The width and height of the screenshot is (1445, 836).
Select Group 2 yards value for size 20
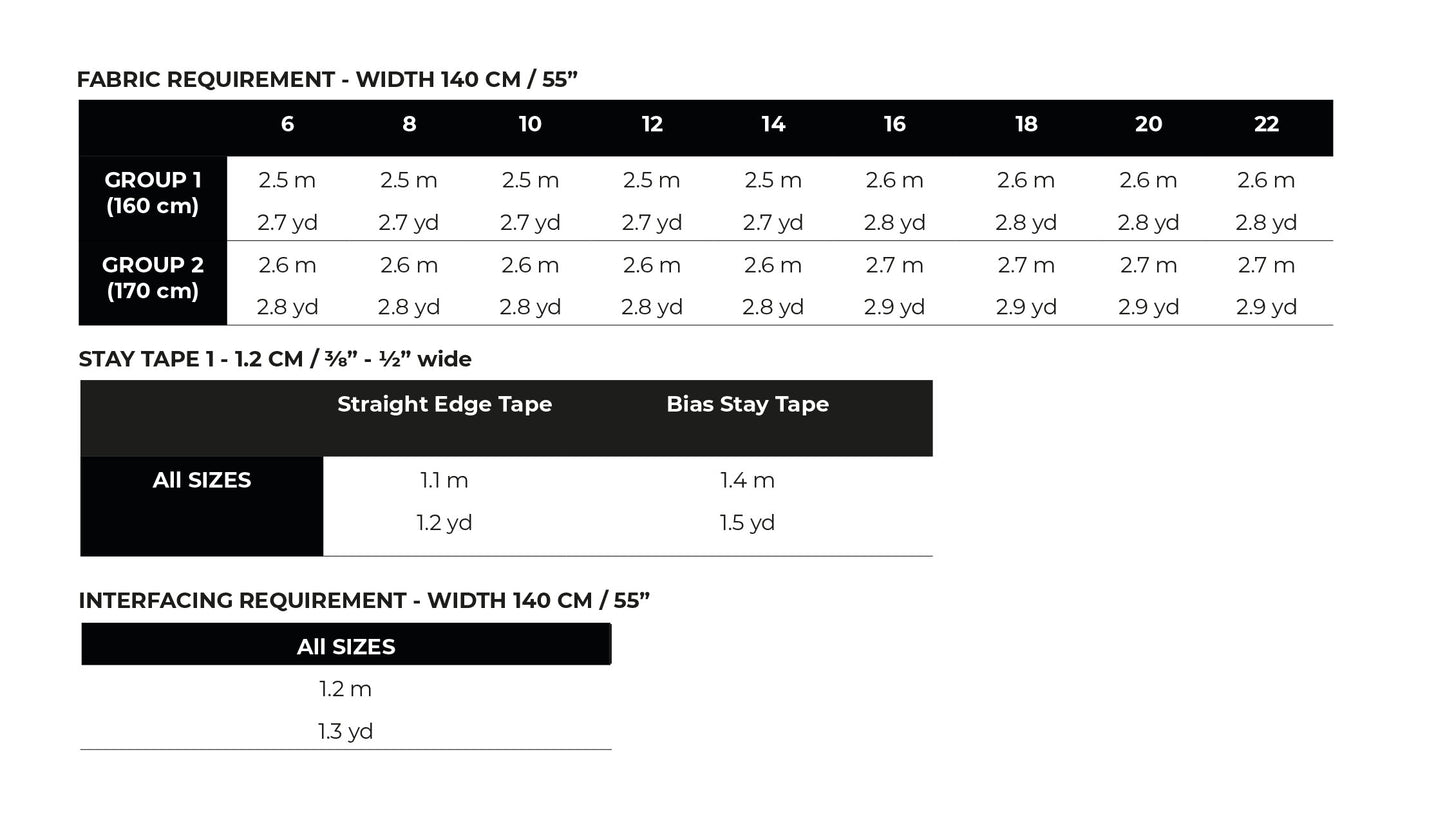1148,308
